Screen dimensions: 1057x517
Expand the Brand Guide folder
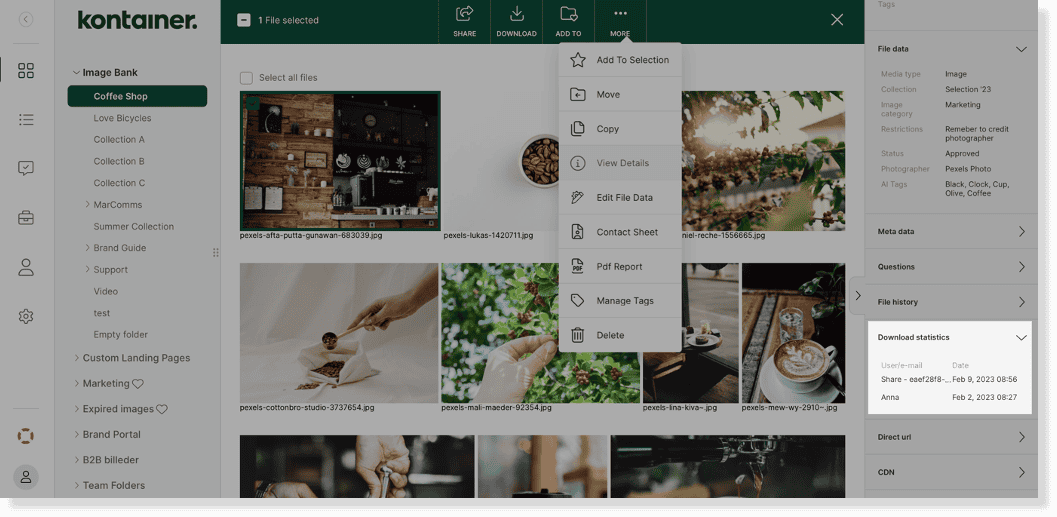(x=88, y=248)
